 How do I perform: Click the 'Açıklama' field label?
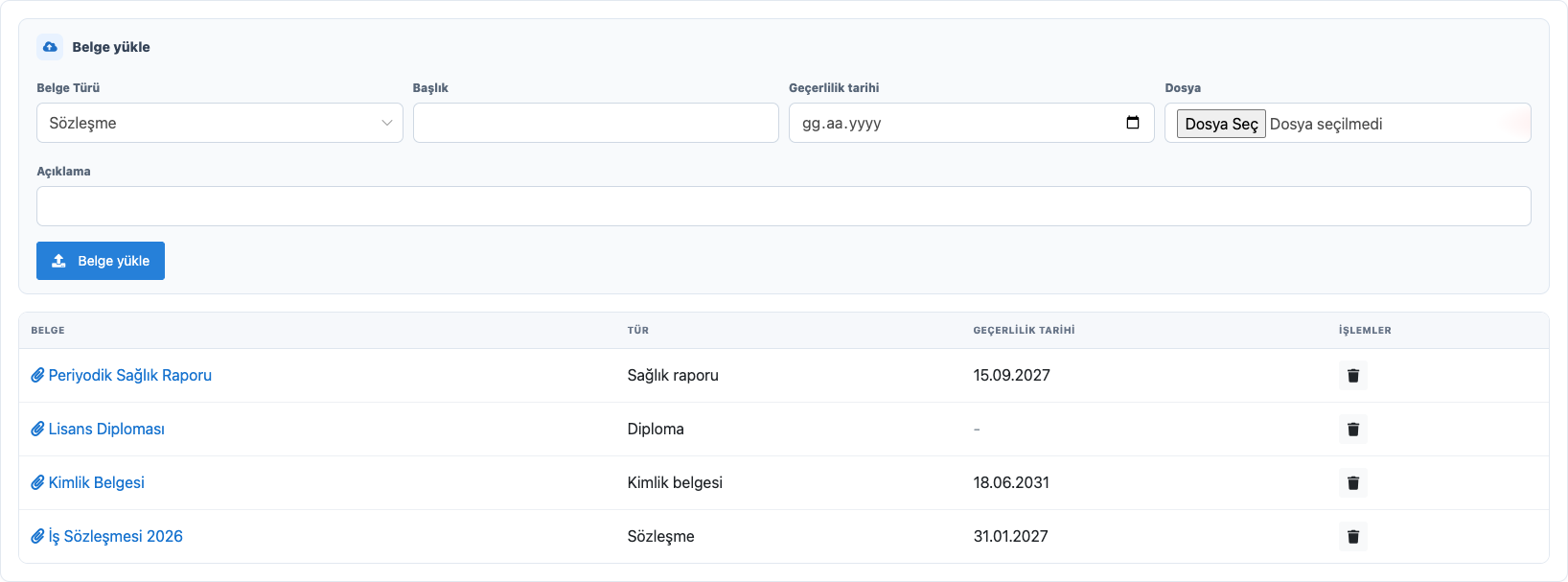point(63,171)
